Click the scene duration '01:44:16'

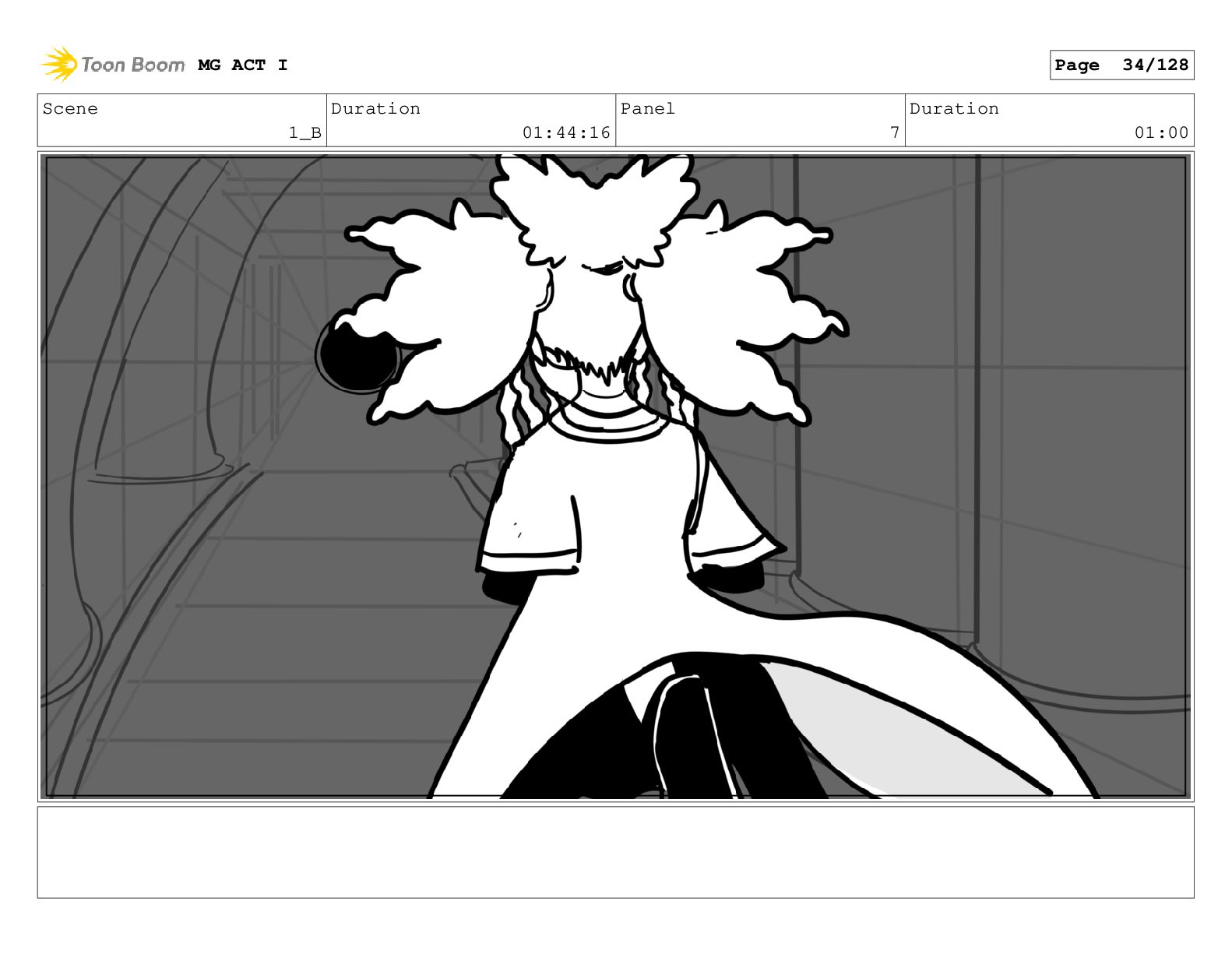[566, 133]
